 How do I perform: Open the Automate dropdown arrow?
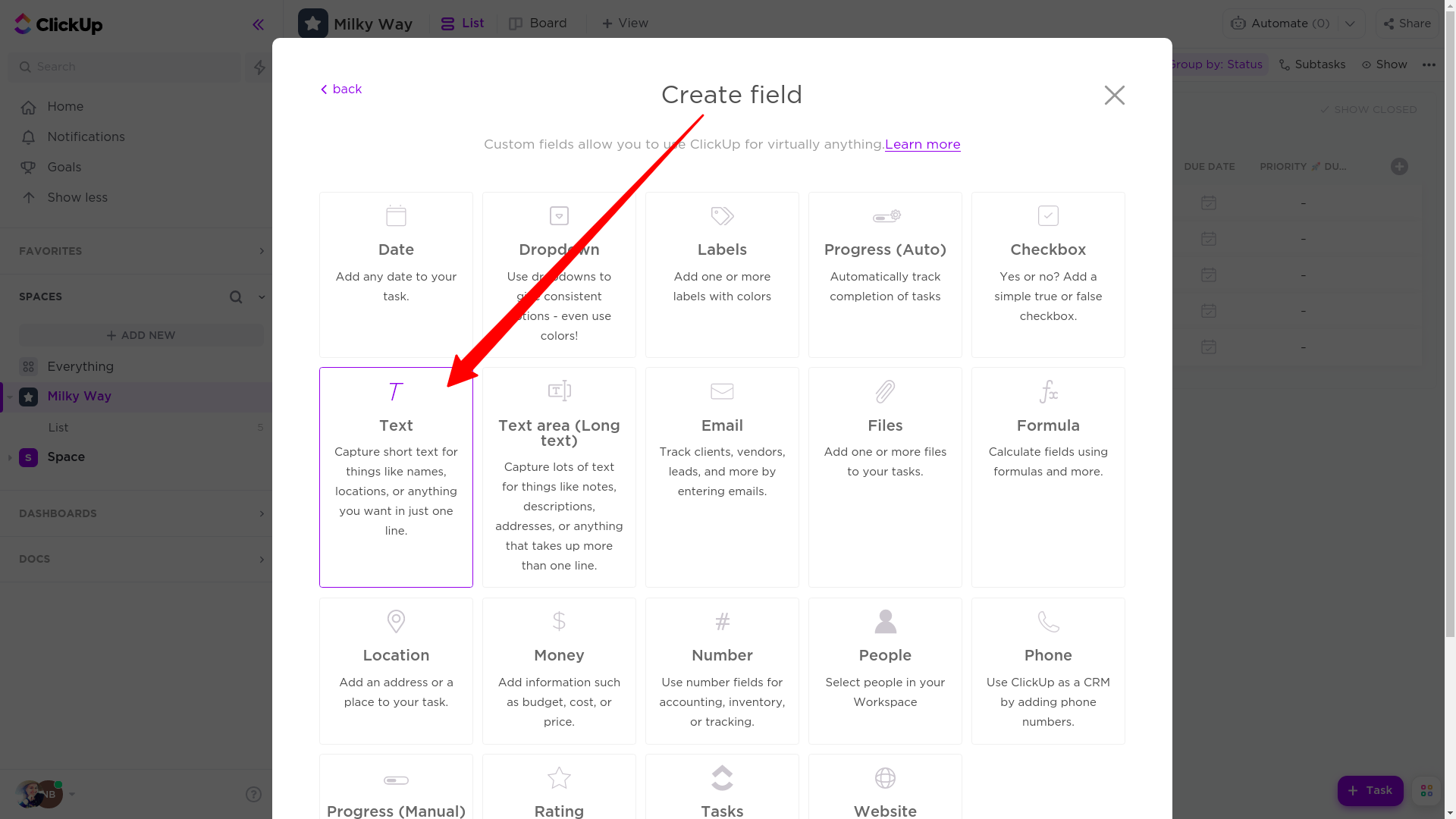coord(1350,24)
